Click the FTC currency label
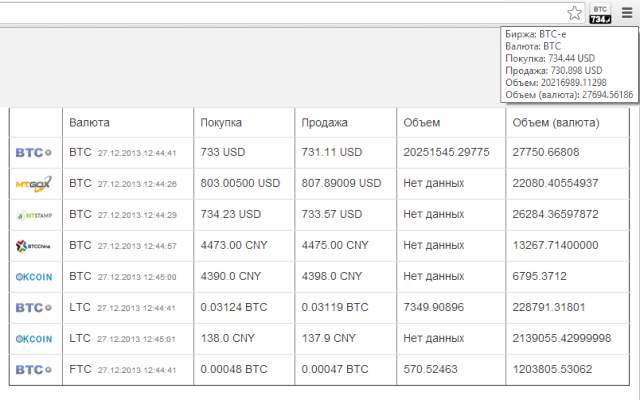The width and height of the screenshot is (640, 400). (x=80, y=369)
